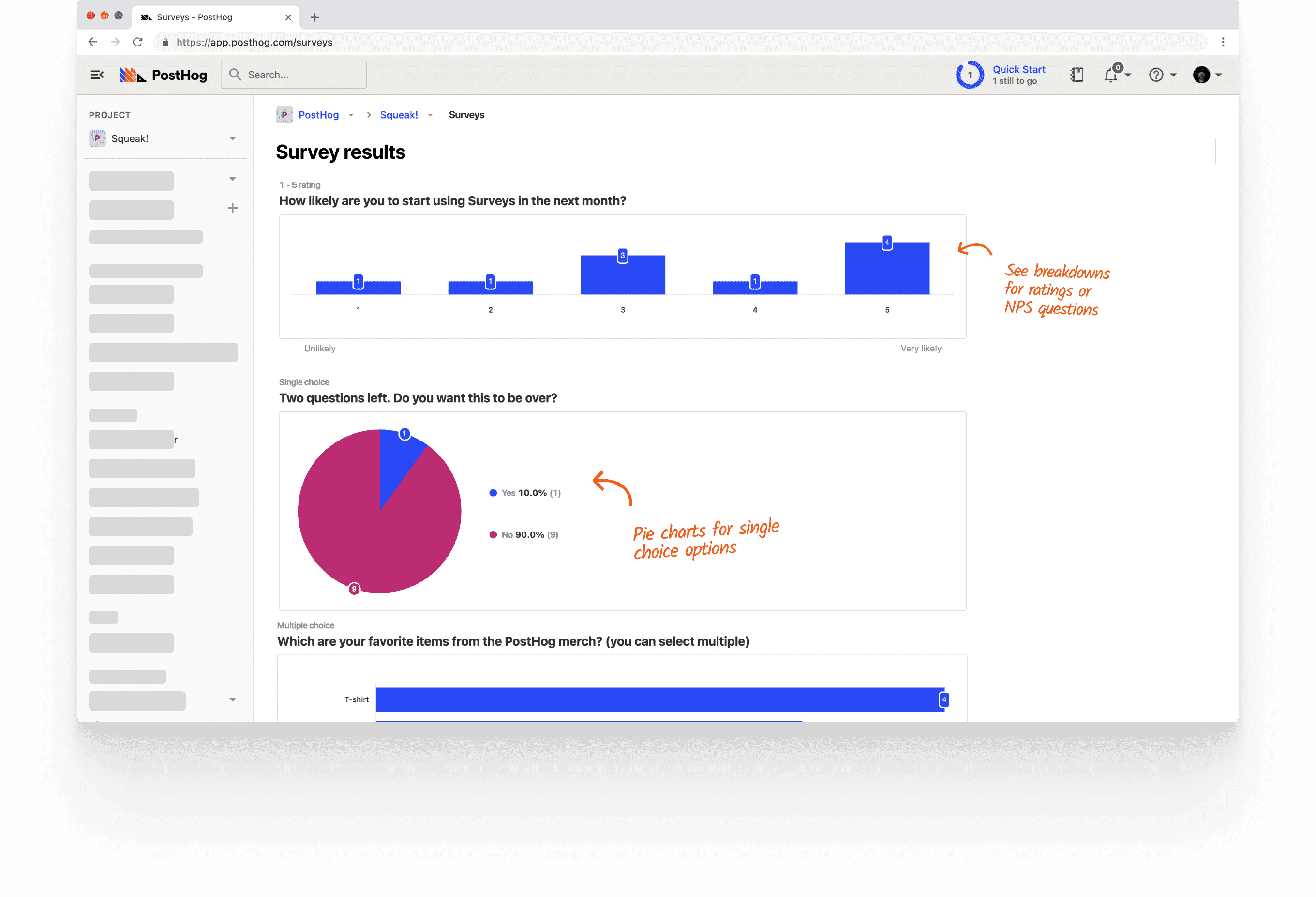Click the search magnifier in the search bar
The image size is (1316, 897).
pos(235,74)
